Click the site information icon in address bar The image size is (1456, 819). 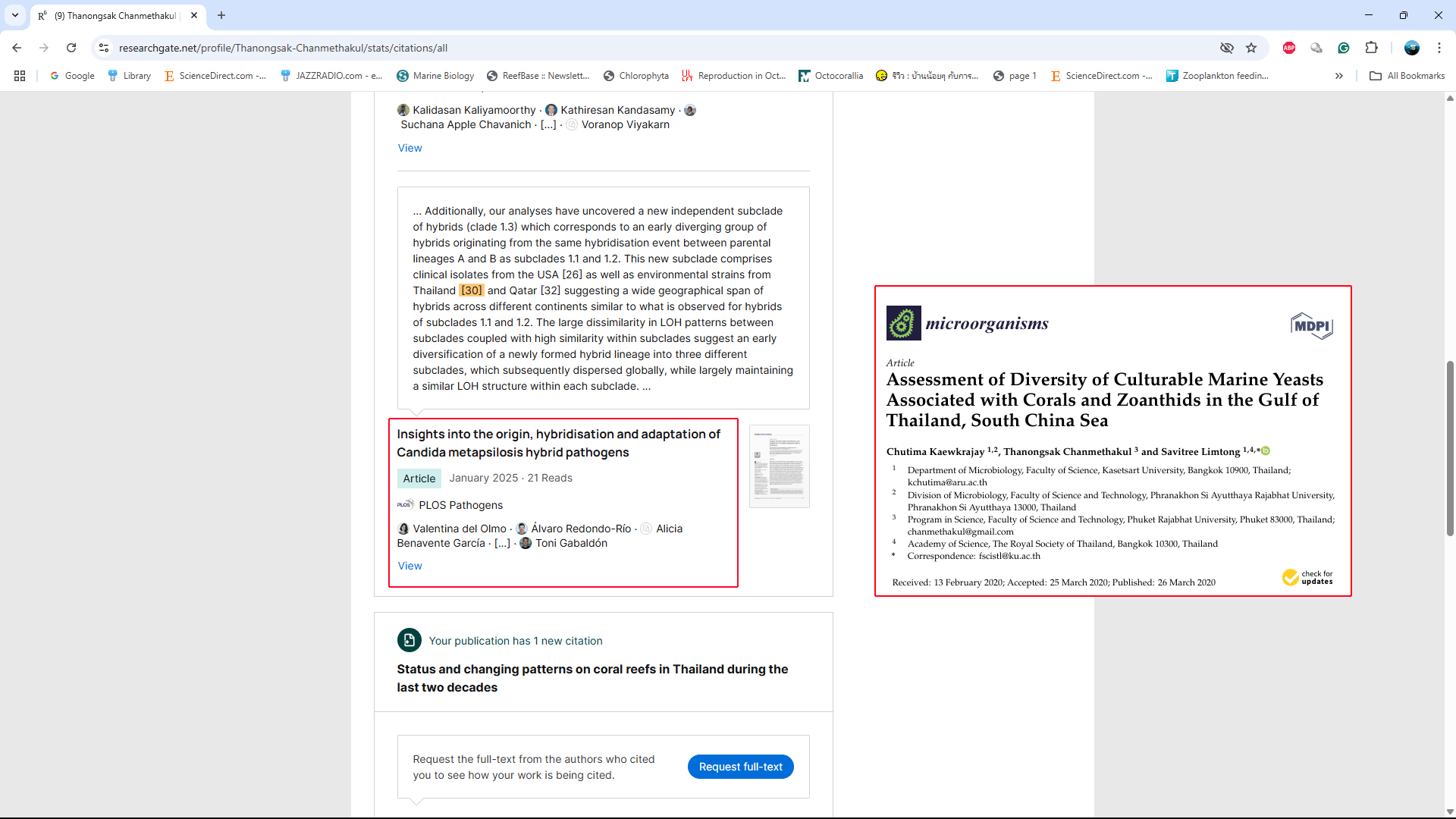click(x=104, y=48)
